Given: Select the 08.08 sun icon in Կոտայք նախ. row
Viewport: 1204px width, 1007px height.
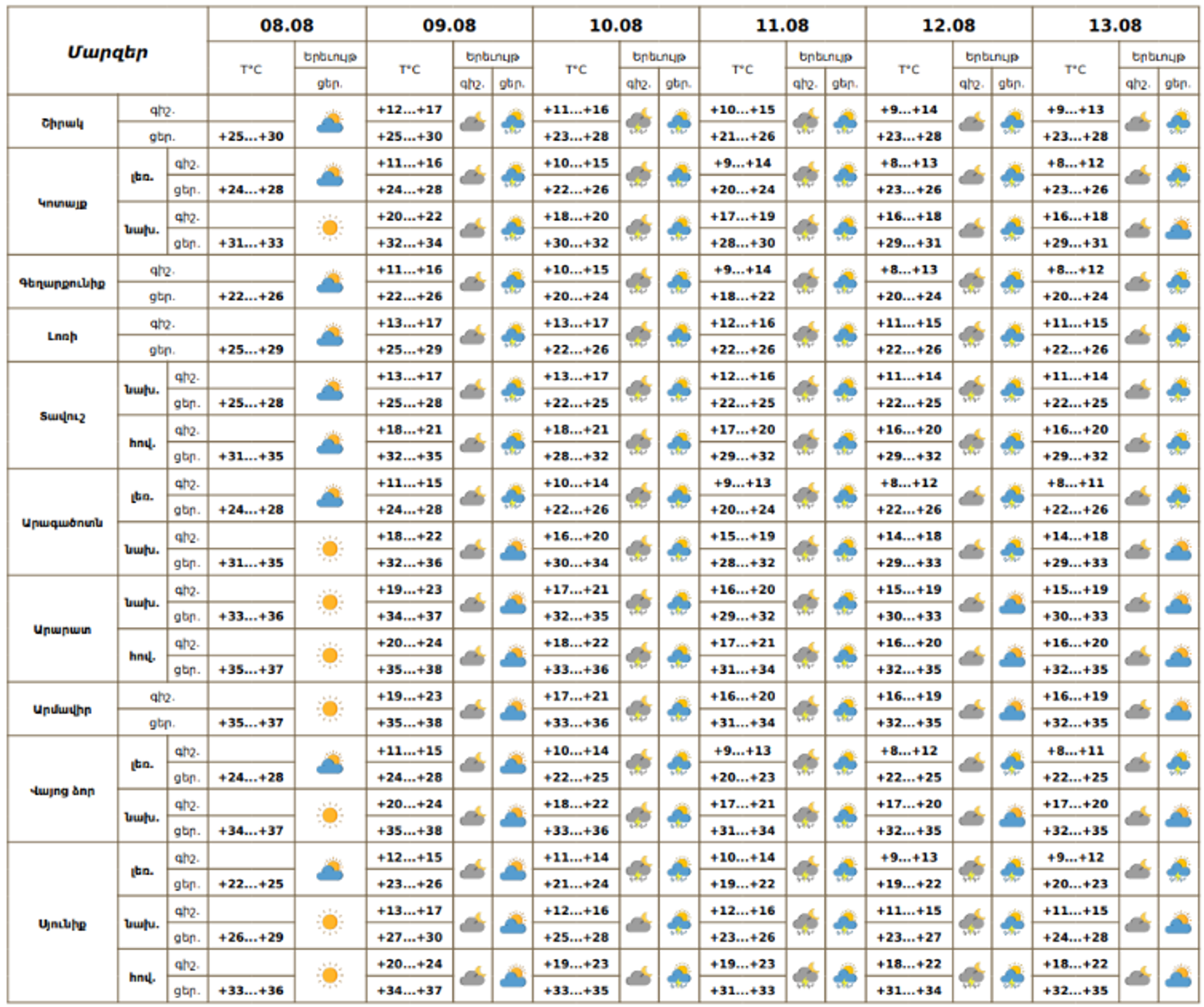Looking at the screenshot, I should click(x=330, y=228).
